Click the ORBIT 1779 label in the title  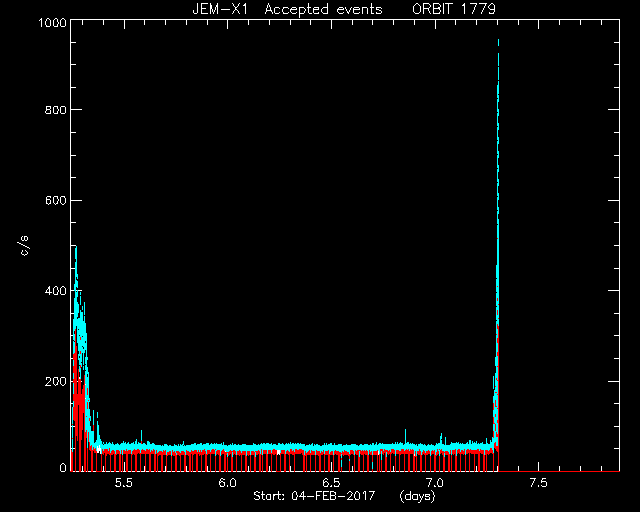click(x=453, y=9)
